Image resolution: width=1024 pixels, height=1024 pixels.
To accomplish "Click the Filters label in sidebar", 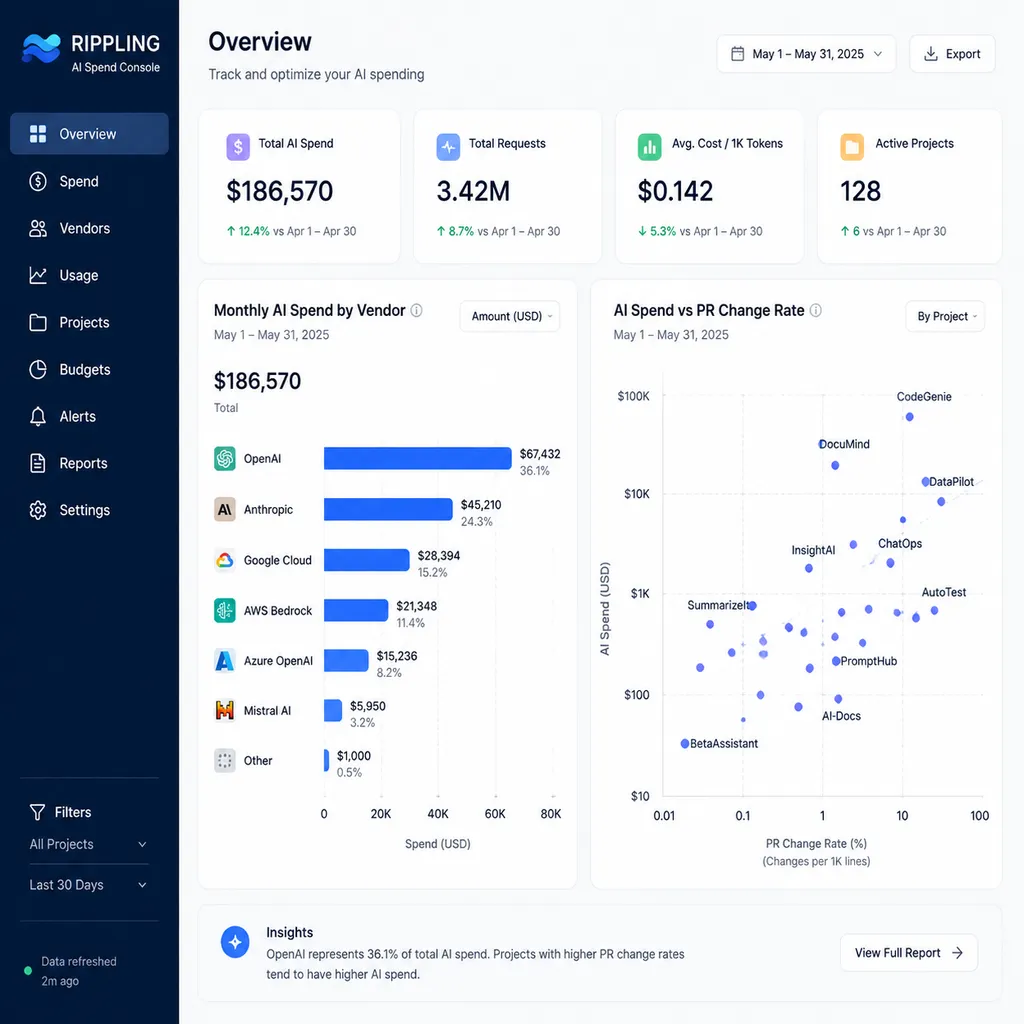I will pyautogui.click(x=72, y=812).
